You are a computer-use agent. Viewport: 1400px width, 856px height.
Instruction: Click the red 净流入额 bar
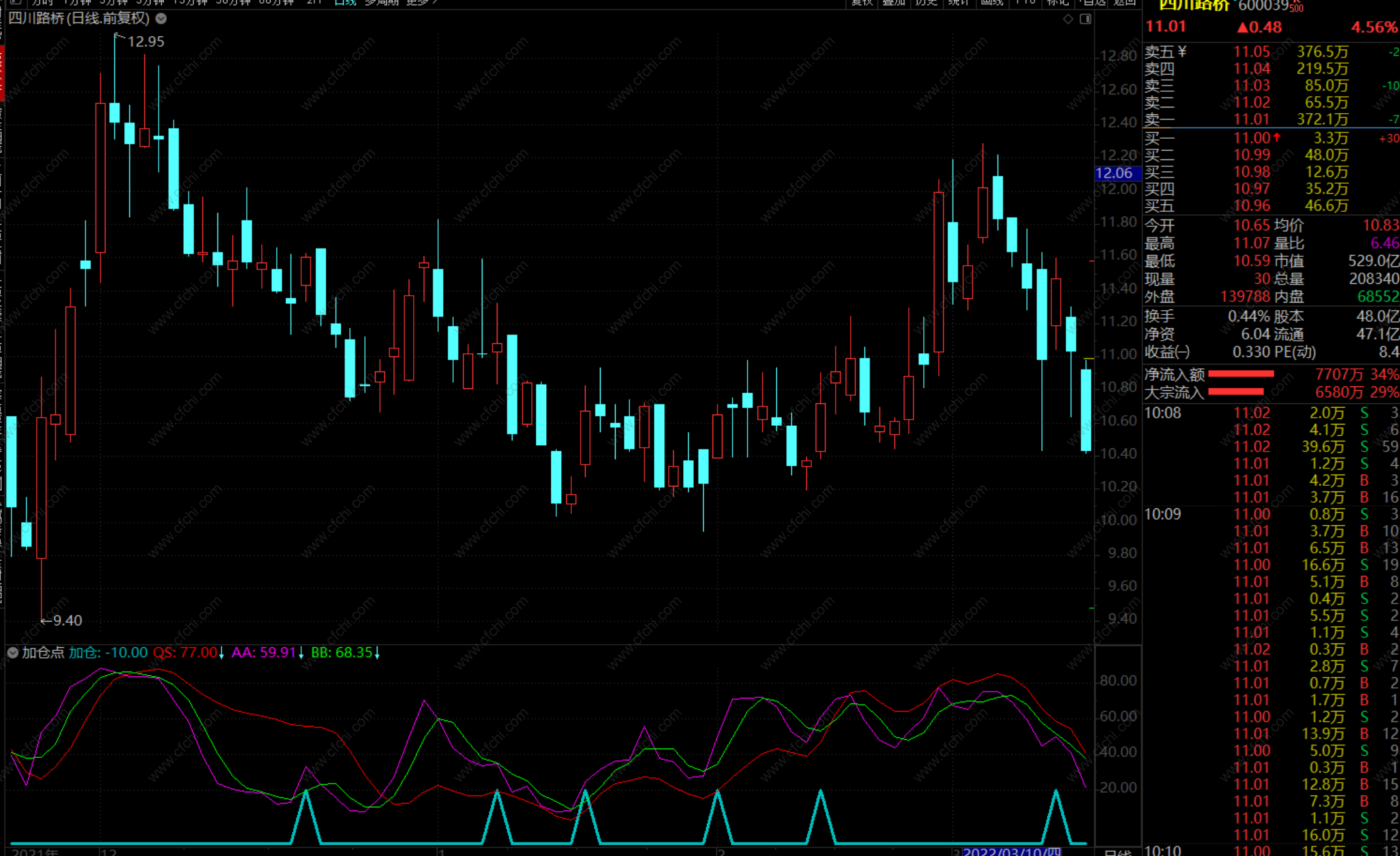(1241, 374)
